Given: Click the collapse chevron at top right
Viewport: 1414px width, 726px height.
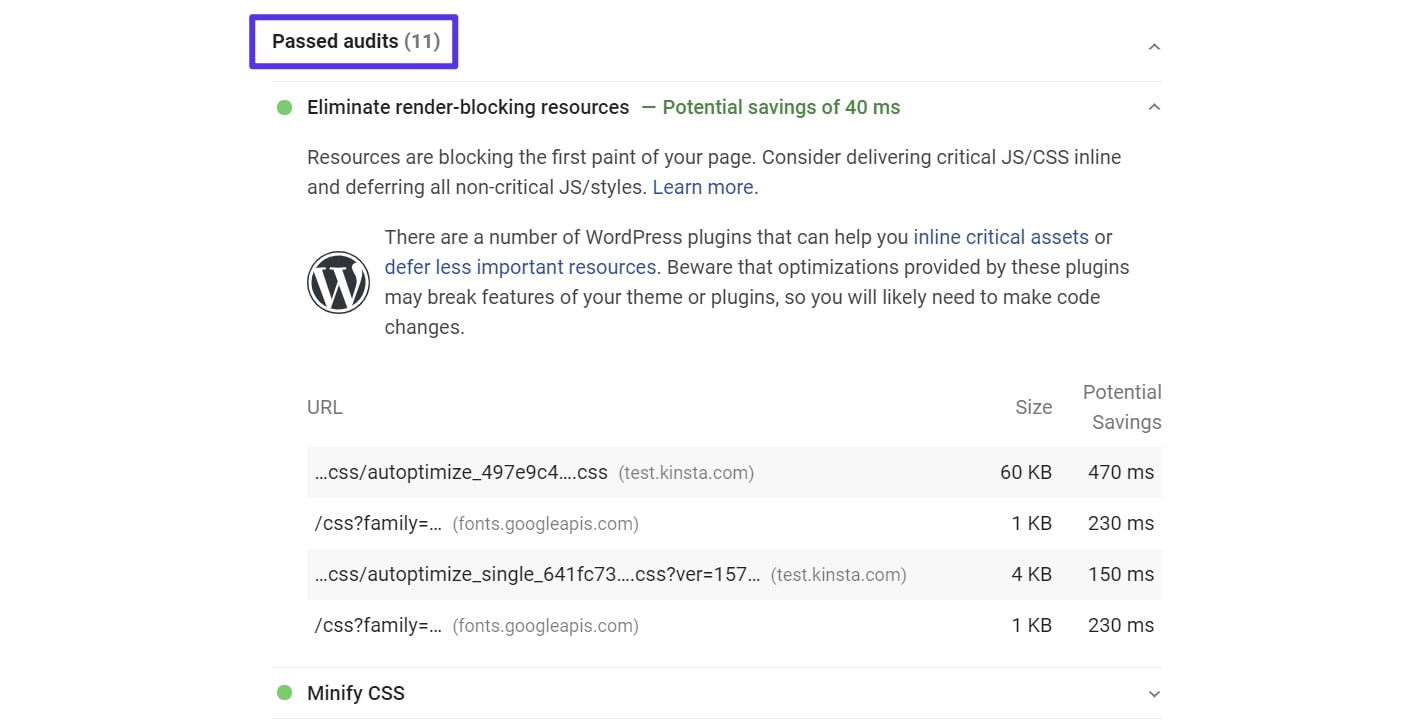Looking at the screenshot, I should coord(1154,46).
